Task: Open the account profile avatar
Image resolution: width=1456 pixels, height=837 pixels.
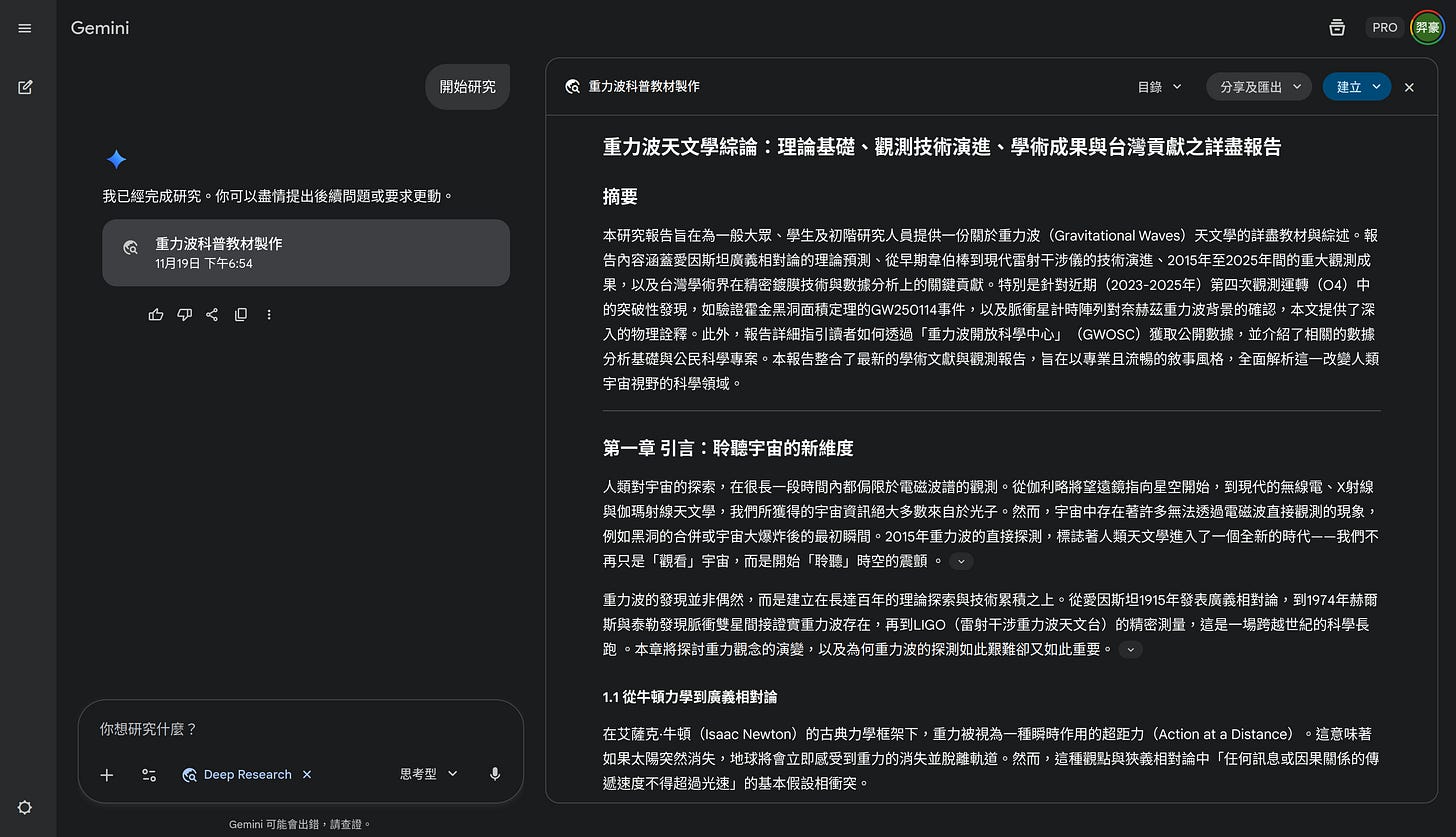Action: tap(1427, 28)
